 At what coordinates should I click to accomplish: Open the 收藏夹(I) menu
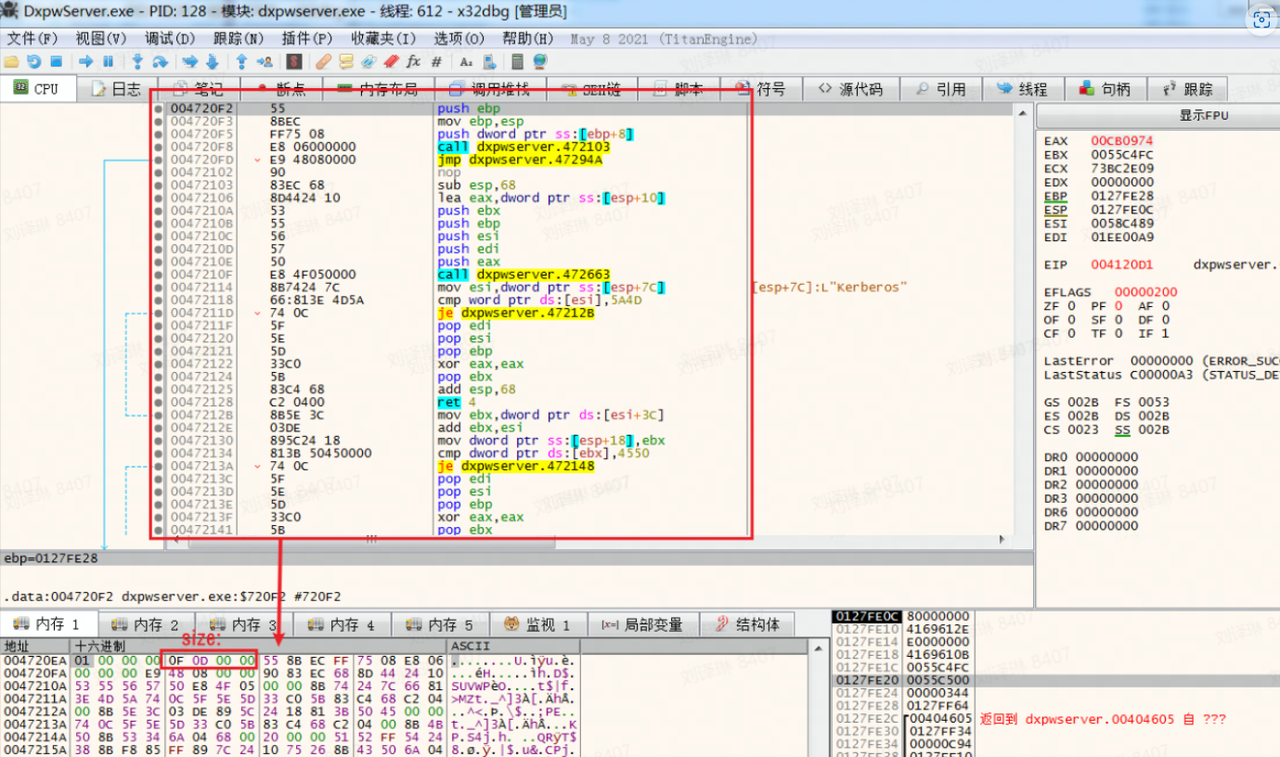pos(383,39)
